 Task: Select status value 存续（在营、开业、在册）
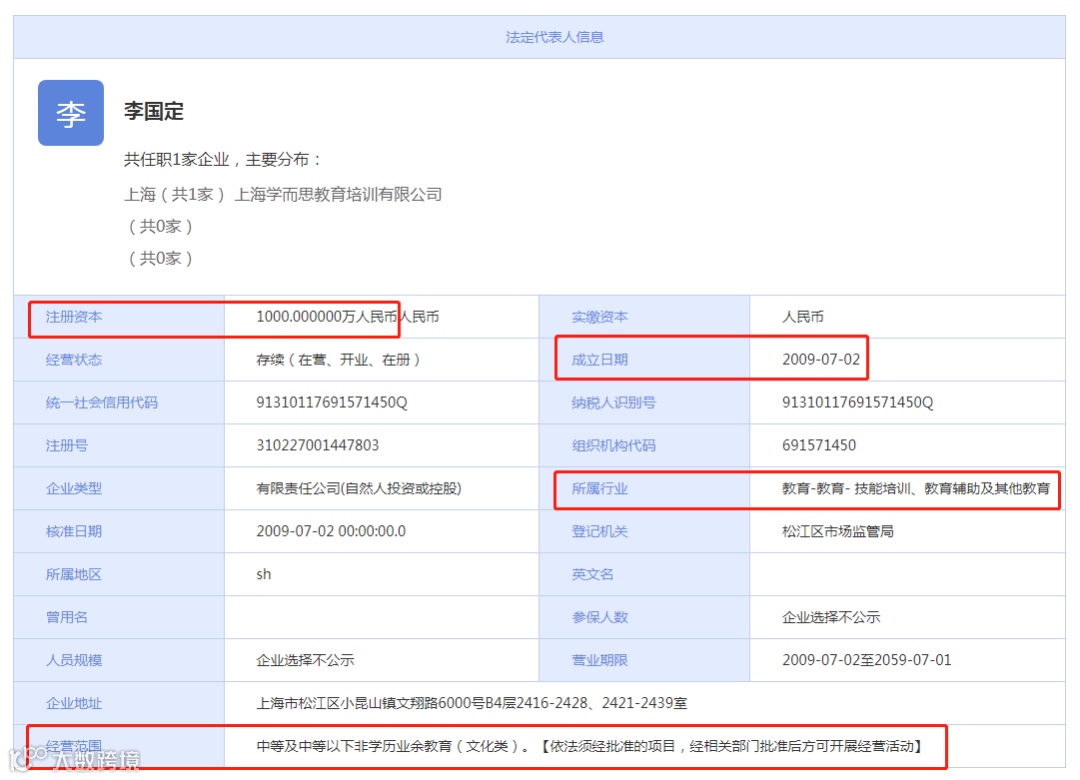[338, 360]
